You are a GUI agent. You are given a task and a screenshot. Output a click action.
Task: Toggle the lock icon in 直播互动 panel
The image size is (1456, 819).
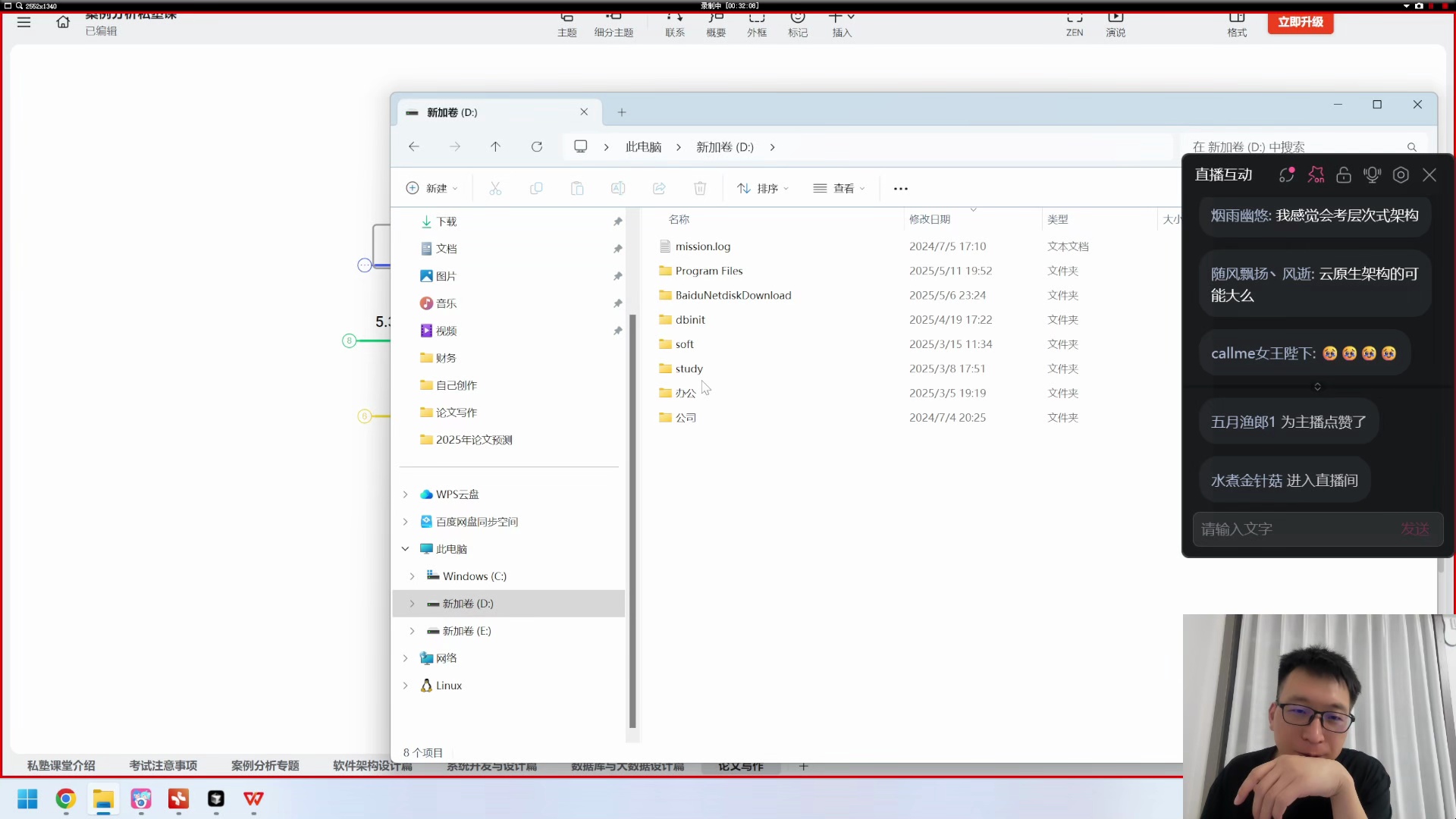(x=1344, y=175)
